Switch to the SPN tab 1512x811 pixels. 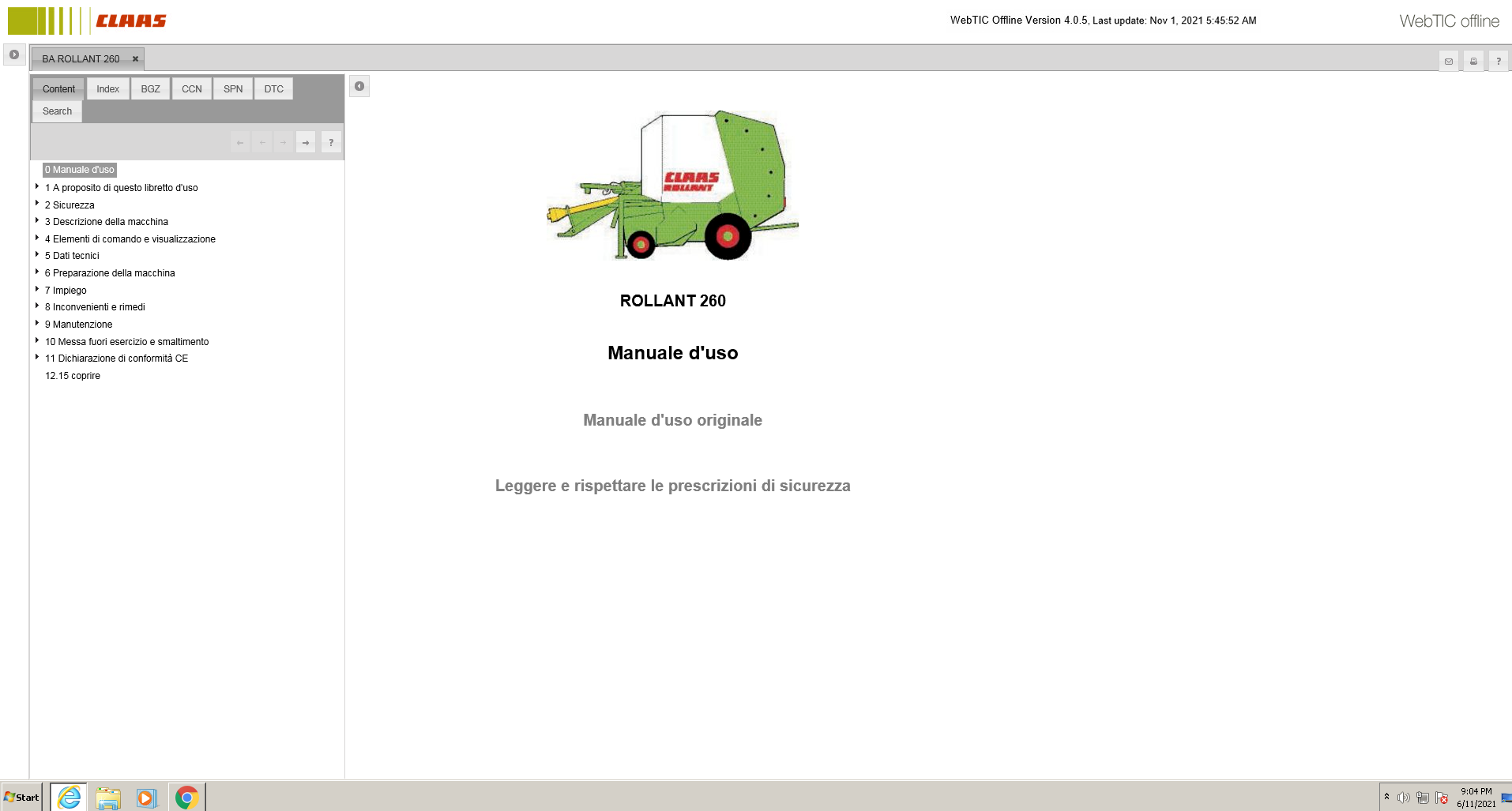click(x=233, y=89)
